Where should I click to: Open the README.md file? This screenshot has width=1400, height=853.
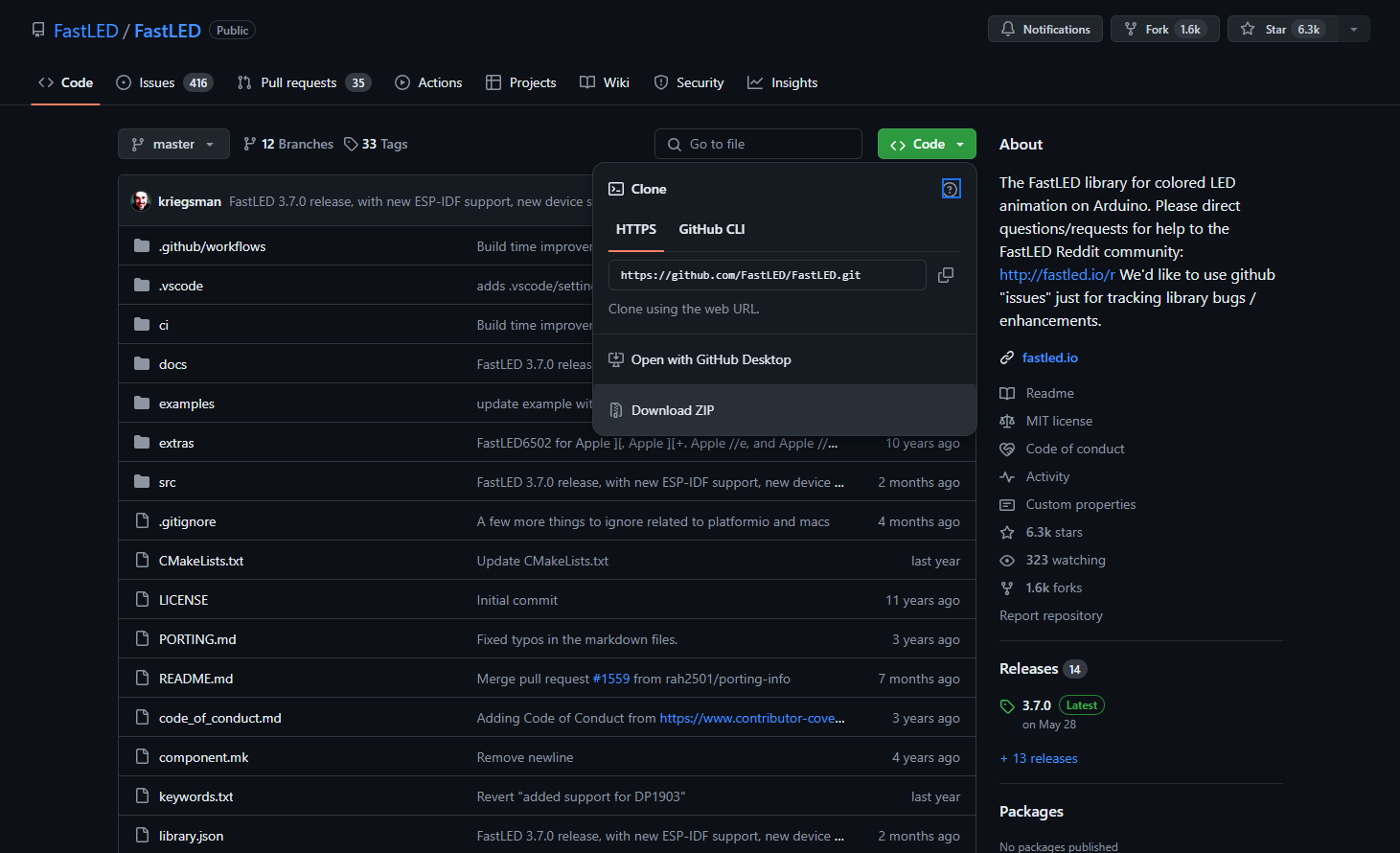coord(195,679)
